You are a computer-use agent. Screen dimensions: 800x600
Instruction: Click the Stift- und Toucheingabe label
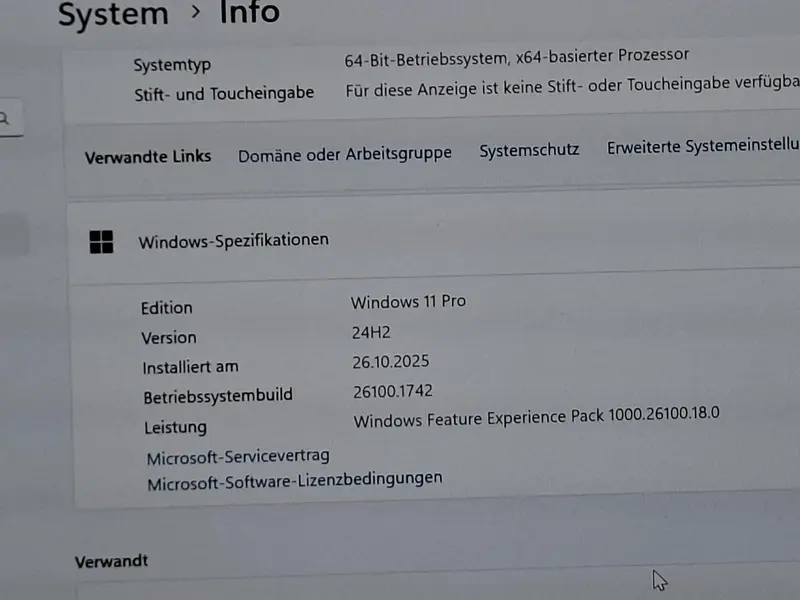tap(224, 93)
